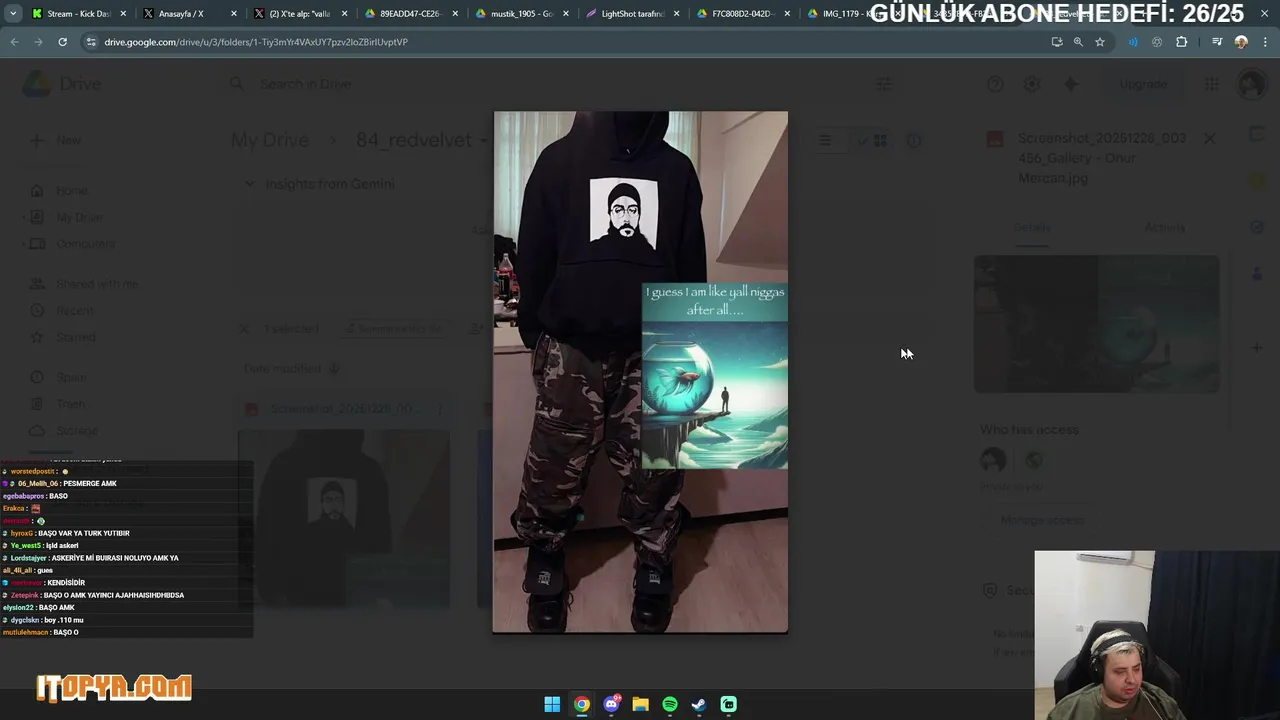Open the Gemini sparkle icon
This screenshot has height=720, width=1280.
pyautogui.click(x=1070, y=84)
